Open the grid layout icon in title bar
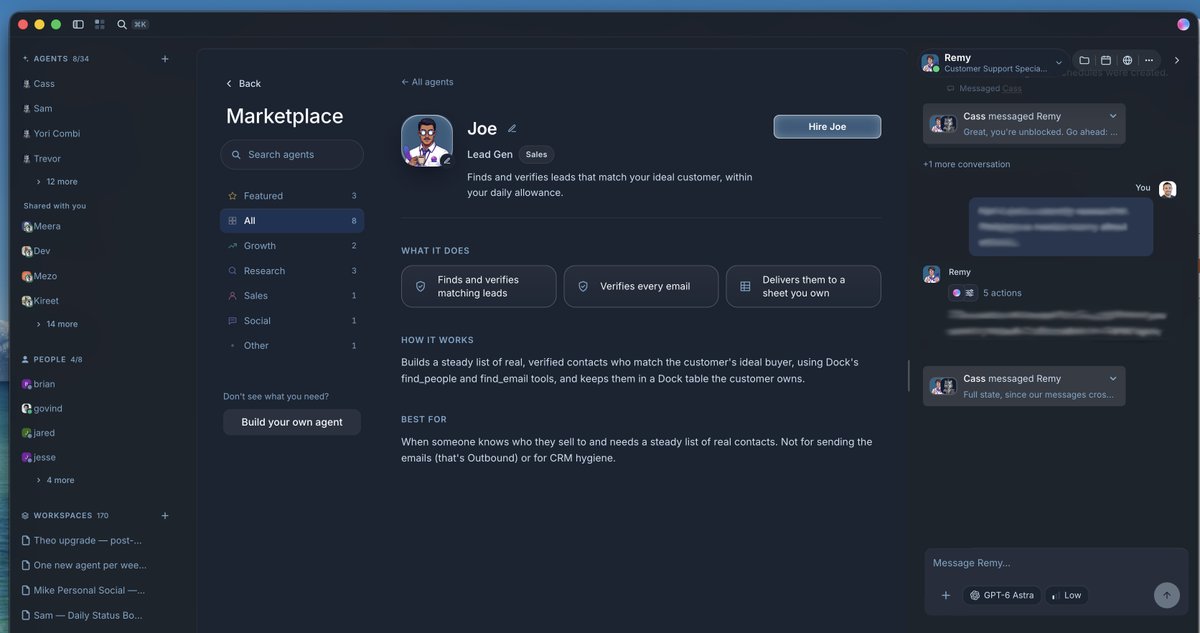This screenshot has height=633, width=1200. click(x=99, y=24)
